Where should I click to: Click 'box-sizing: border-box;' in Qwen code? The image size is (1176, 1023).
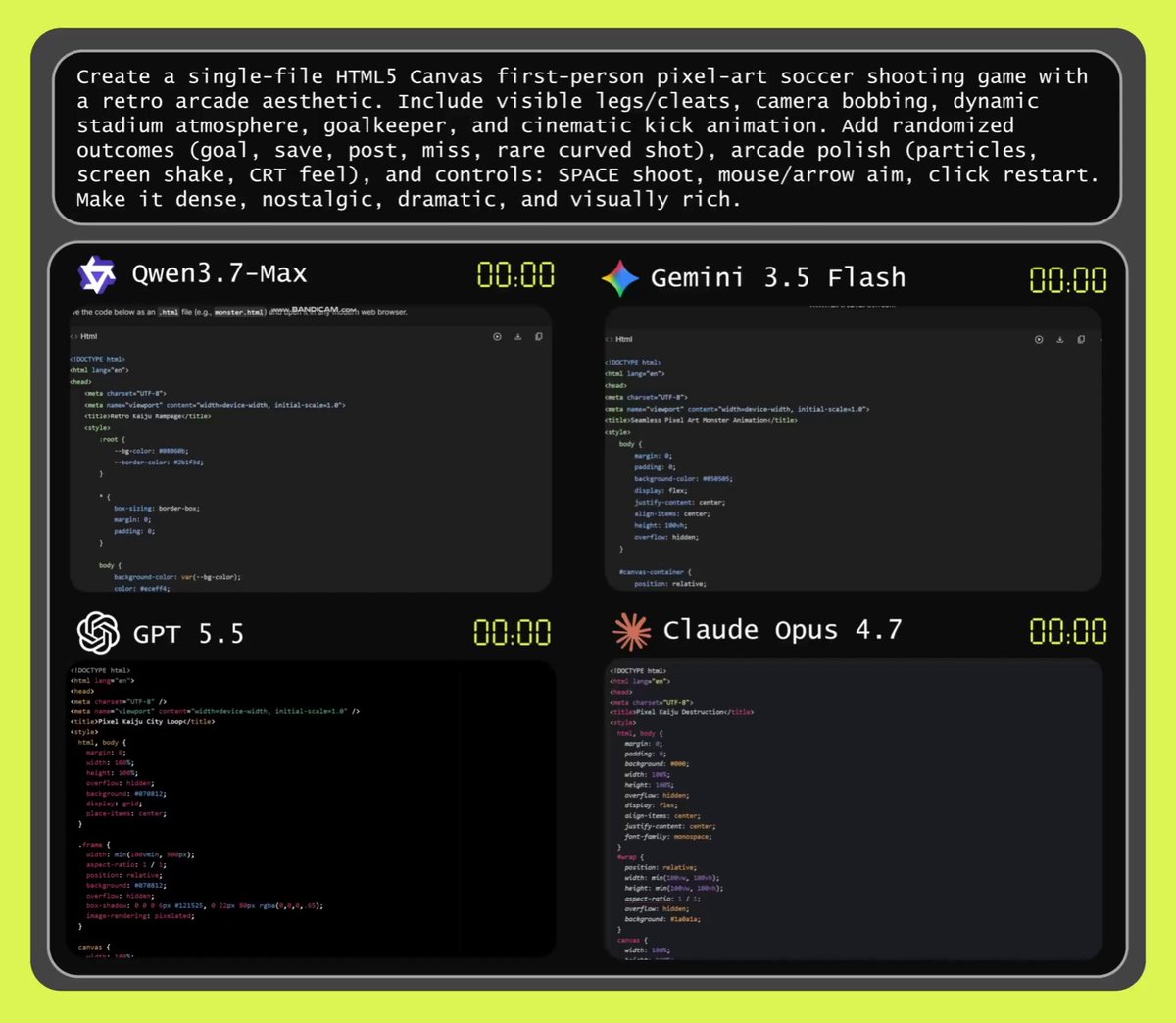pos(157,509)
